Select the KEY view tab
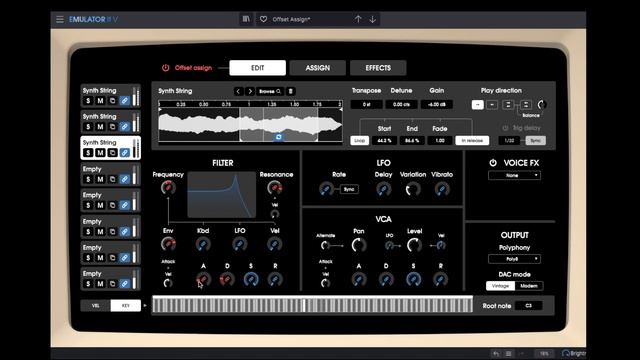 (126, 305)
